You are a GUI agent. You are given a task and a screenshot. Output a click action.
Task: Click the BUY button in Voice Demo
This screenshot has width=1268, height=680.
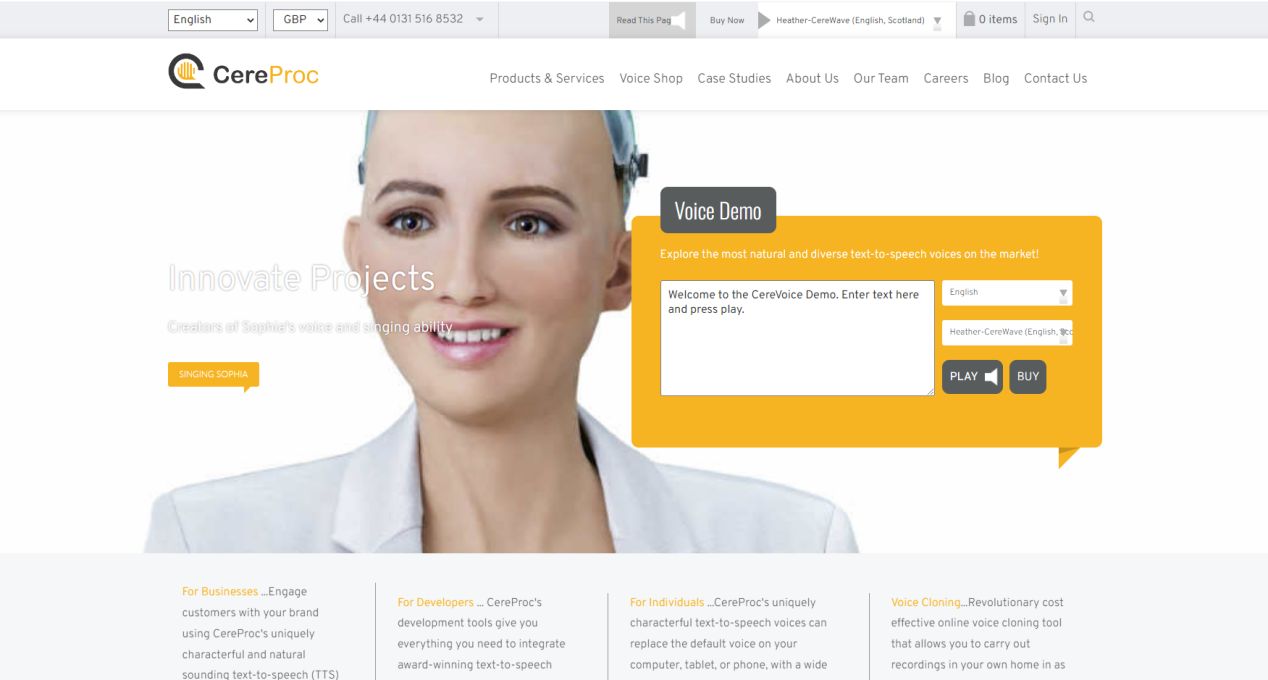pyautogui.click(x=1028, y=377)
